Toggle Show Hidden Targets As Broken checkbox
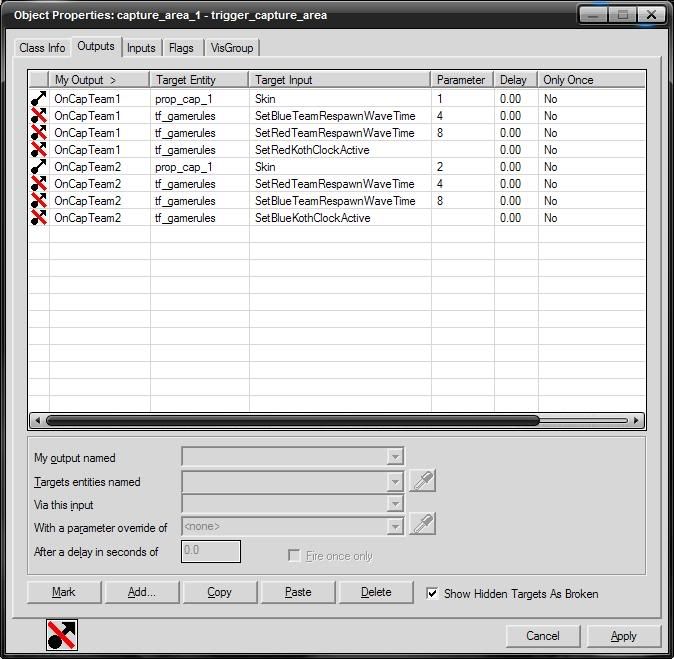 (x=432, y=593)
